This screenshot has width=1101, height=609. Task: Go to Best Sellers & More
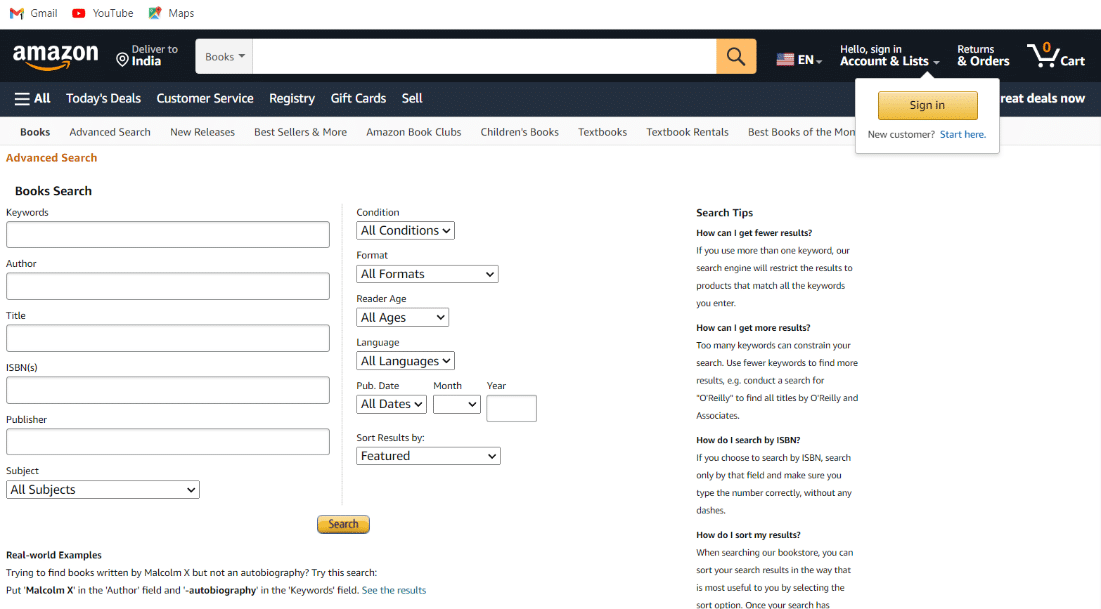coord(301,132)
